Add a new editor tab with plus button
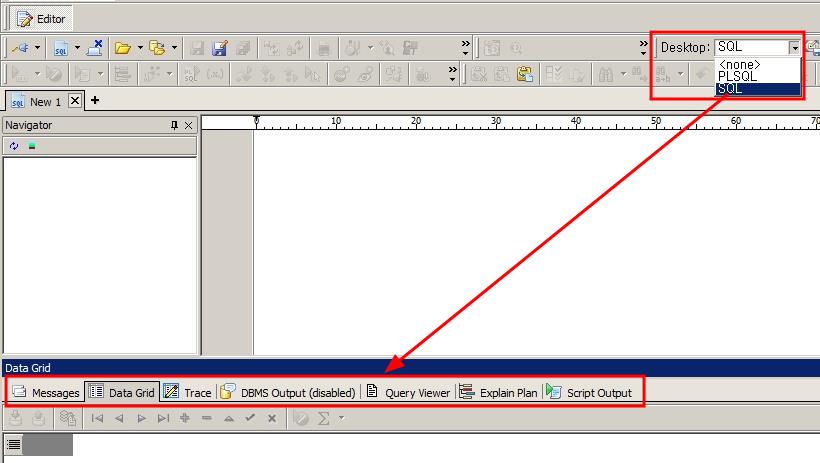Screen dimensions: 820x463 point(95,101)
